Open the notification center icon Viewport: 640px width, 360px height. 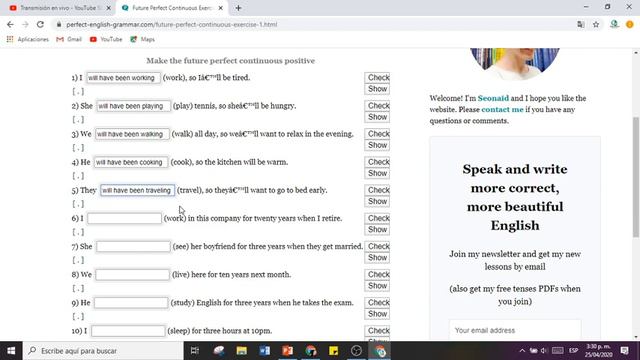click(x=624, y=351)
